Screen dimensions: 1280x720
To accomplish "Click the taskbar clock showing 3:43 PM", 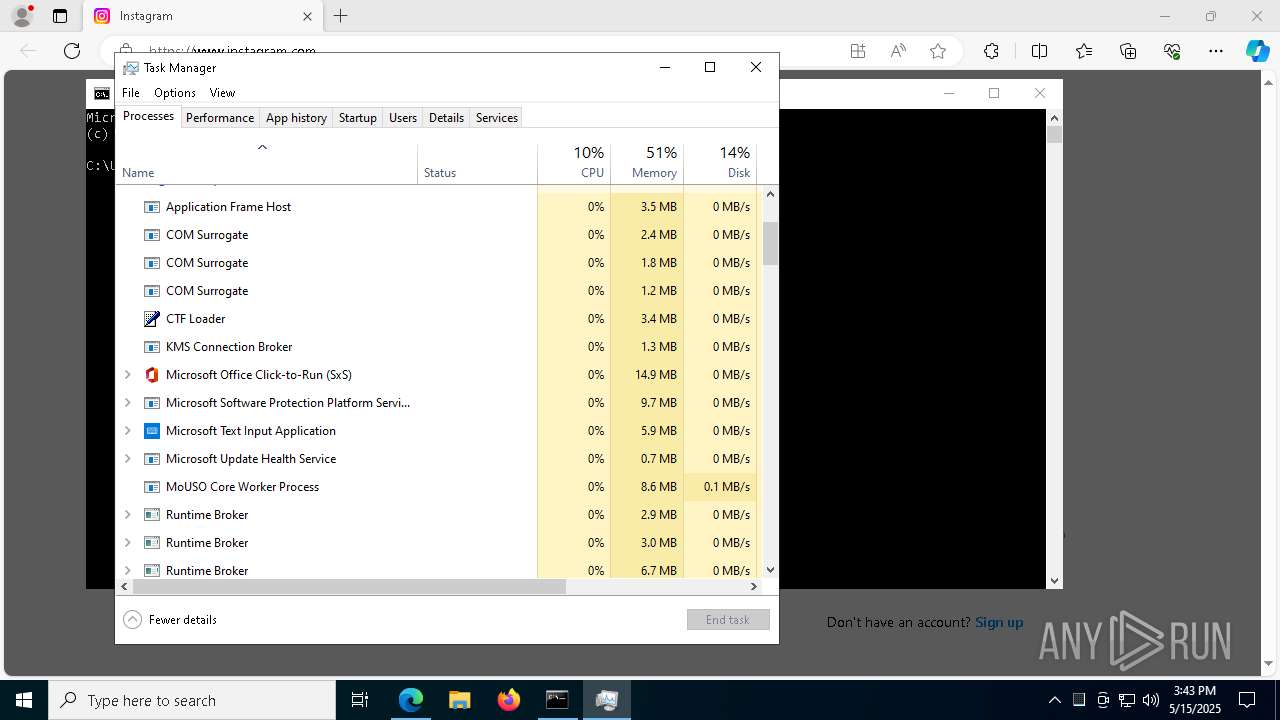I will pyautogui.click(x=1196, y=700).
